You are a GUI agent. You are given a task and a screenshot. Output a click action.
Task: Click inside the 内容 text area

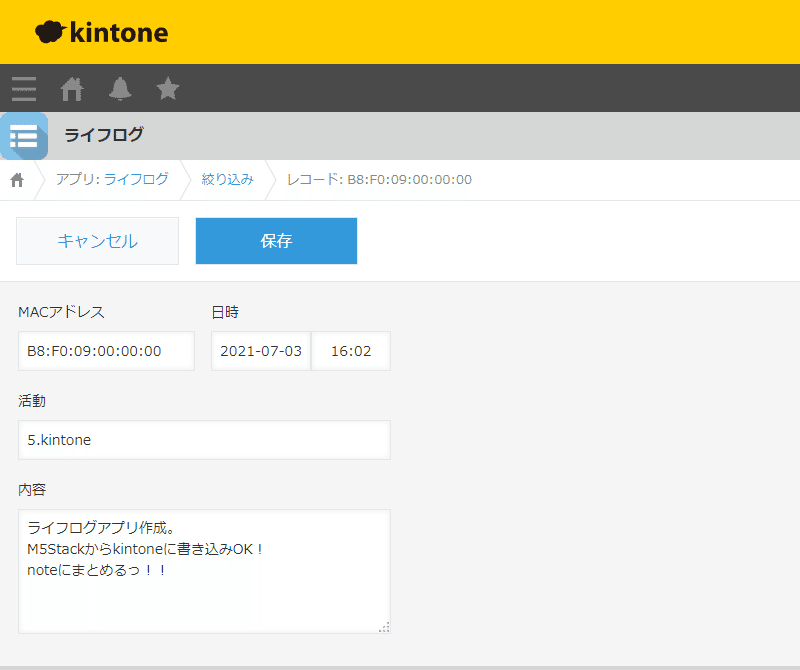coord(204,572)
